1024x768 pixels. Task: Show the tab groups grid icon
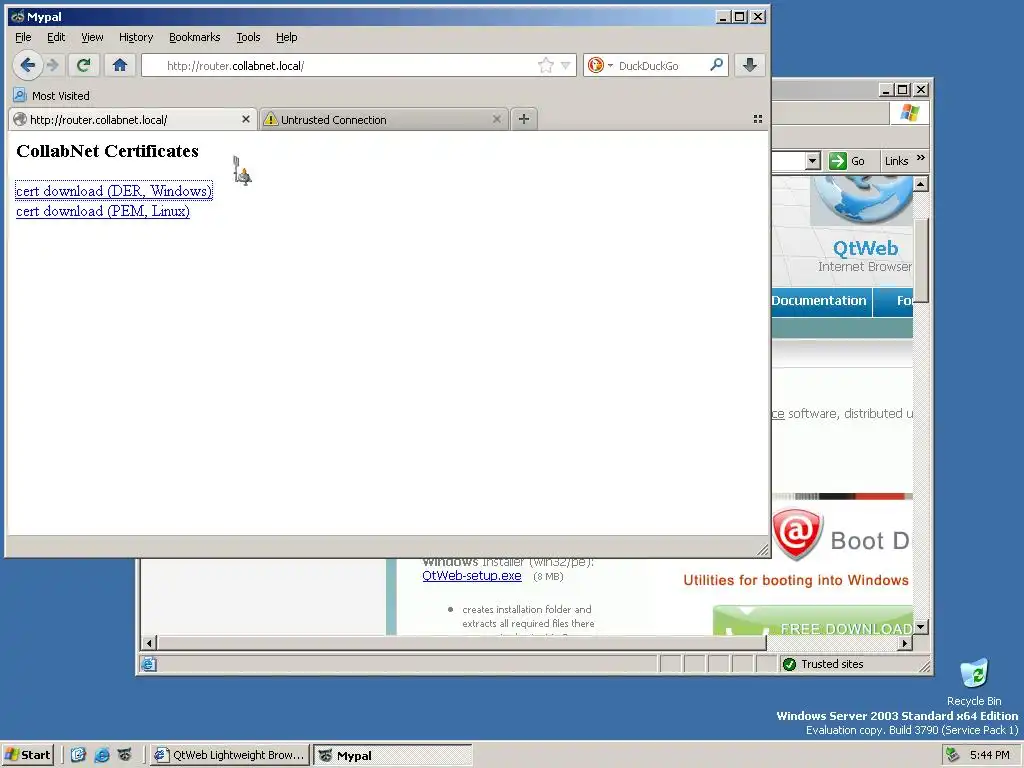pyautogui.click(x=758, y=119)
